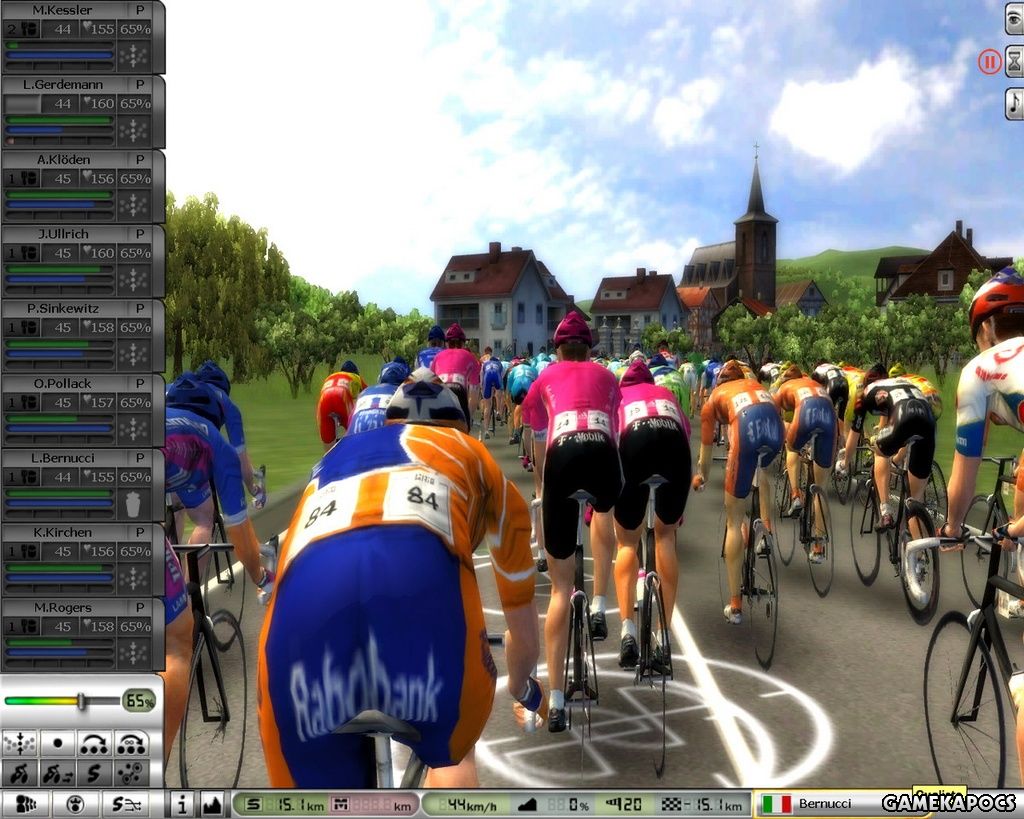Click the 15.1 km distance to finish readout
Image resolution: width=1024 pixels, height=819 pixels.
coord(702,805)
